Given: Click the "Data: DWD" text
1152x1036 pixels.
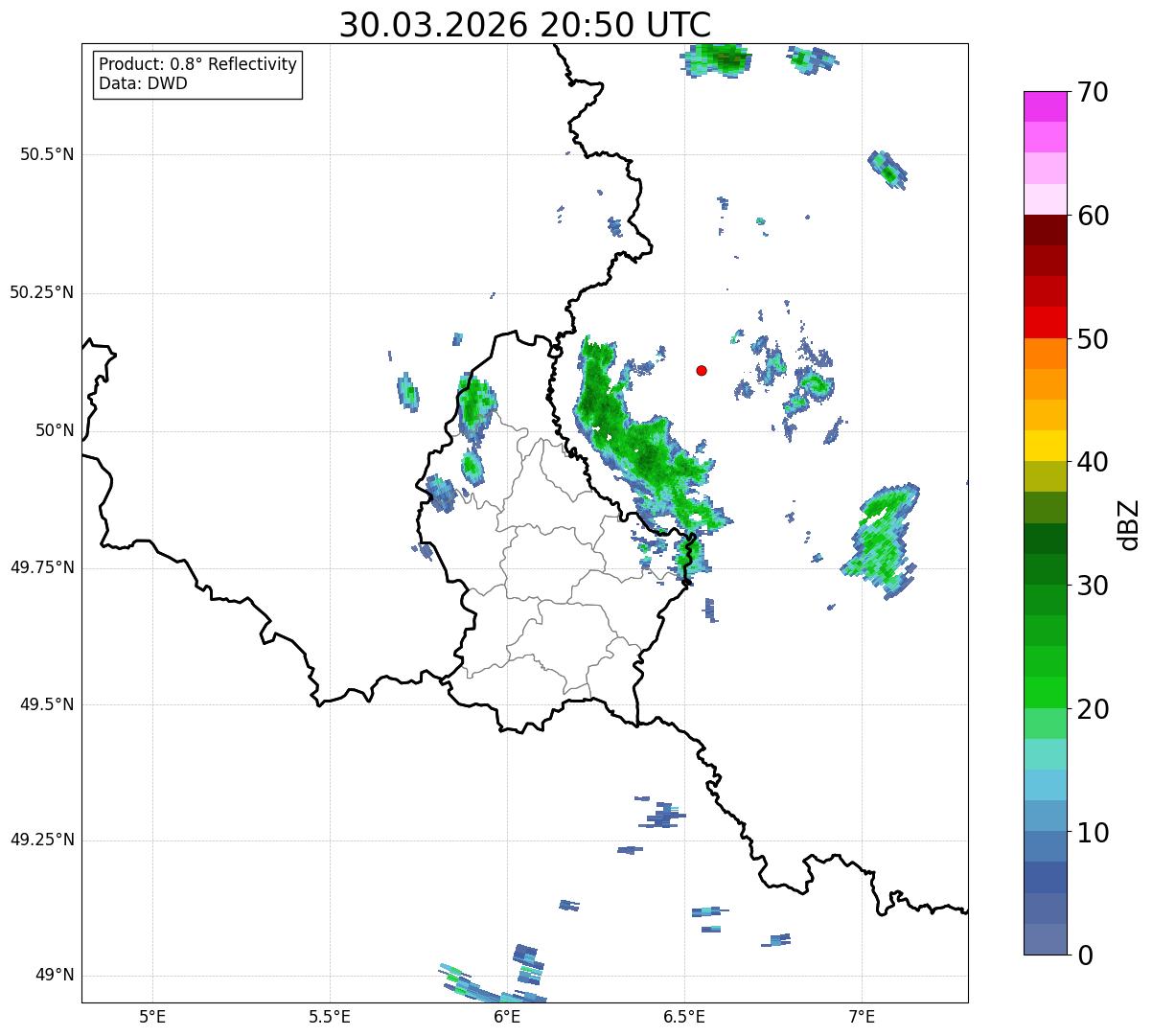Looking at the screenshot, I should coord(143,83).
